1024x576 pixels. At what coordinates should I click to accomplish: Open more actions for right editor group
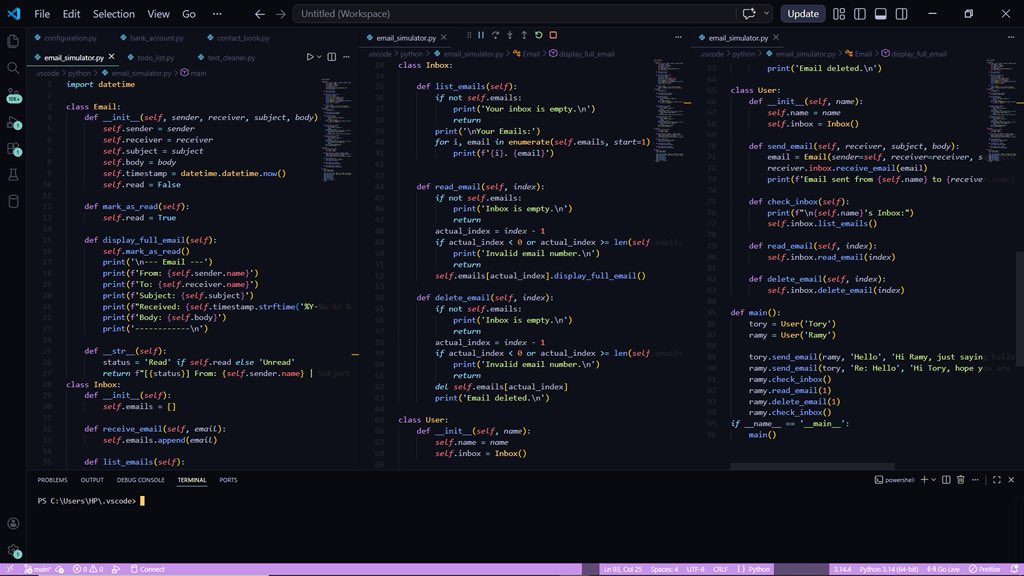pyautogui.click(x=1011, y=37)
